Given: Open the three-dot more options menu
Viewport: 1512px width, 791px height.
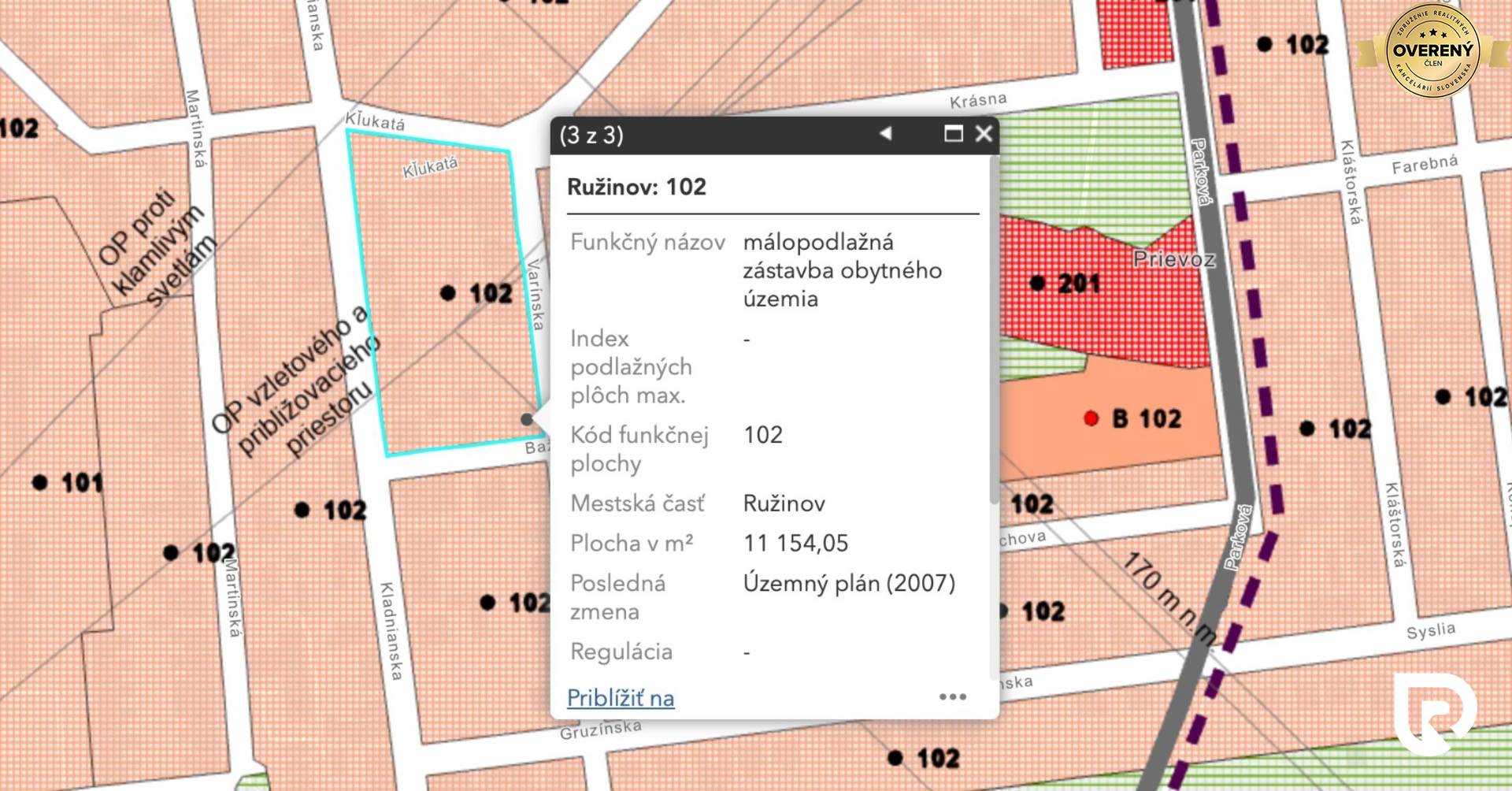Looking at the screenshot, I should click(x=952, y=697).
